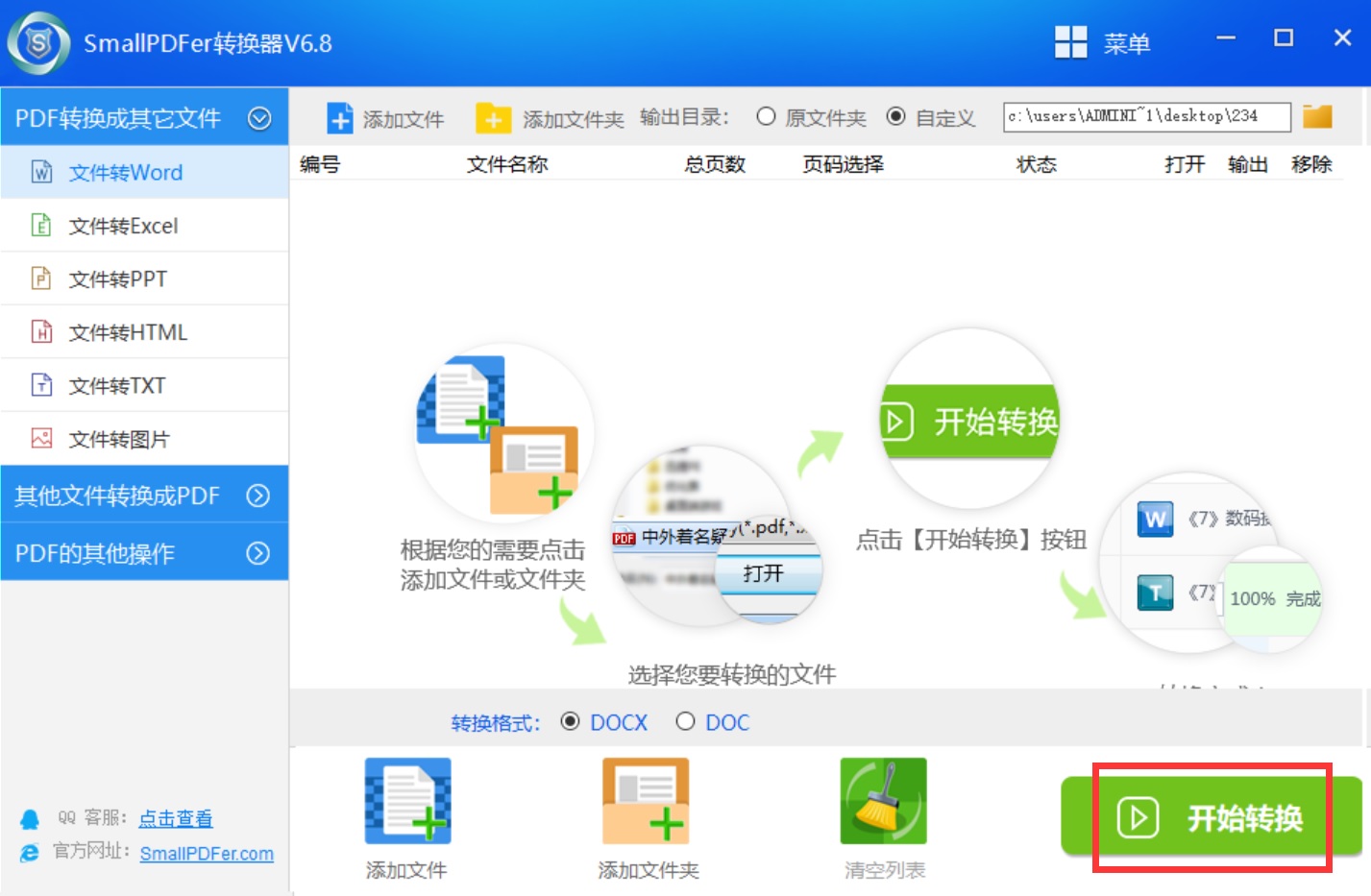Choose DOCX conversion format

[x=570, y=721]
